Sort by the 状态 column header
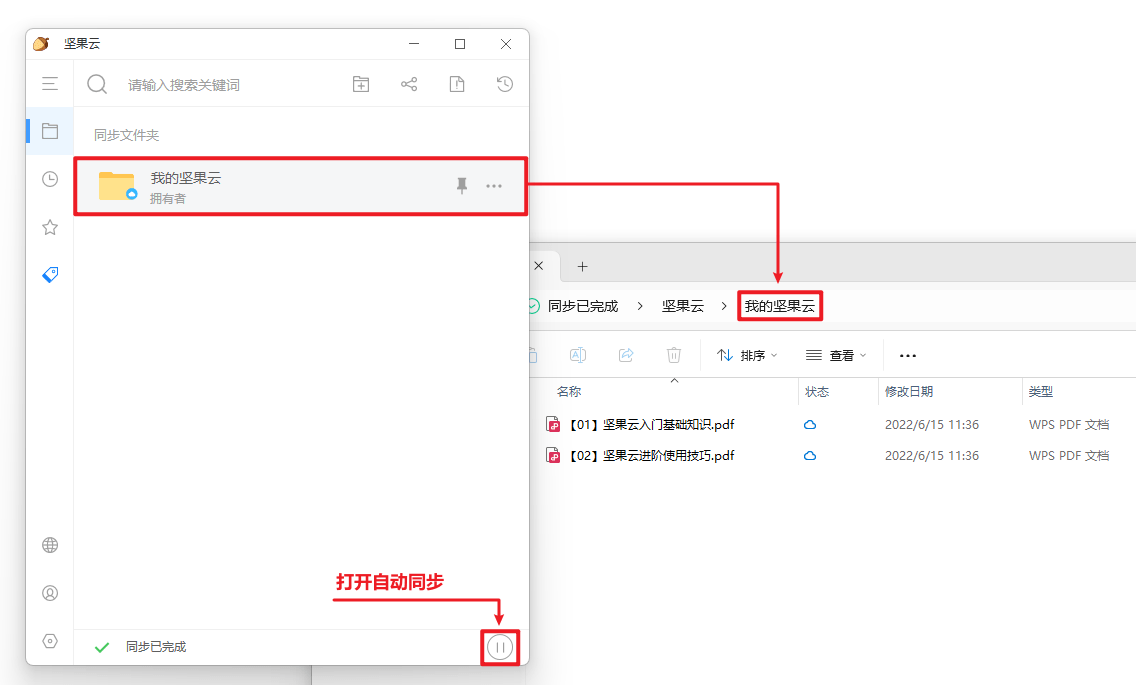 pyautogui.click(x=816, y=391)
